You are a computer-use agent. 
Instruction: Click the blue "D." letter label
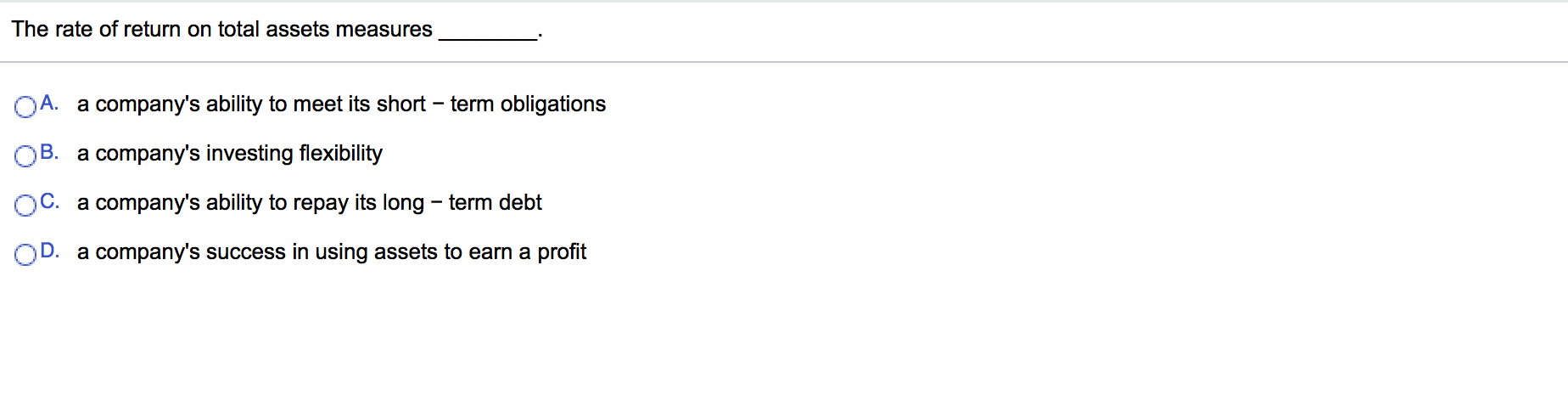tap(49, 251)
